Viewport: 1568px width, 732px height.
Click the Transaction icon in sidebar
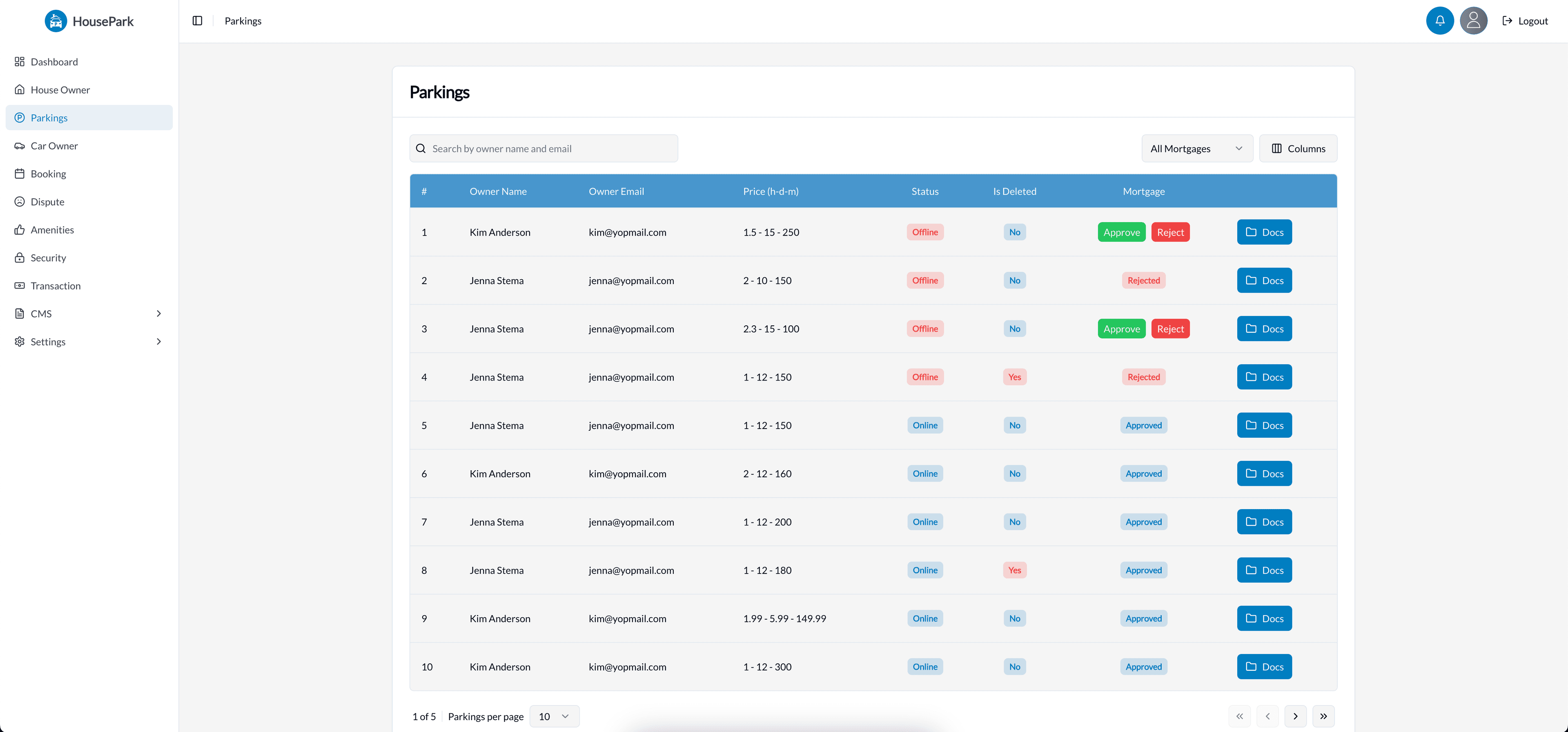click(19, 285)
